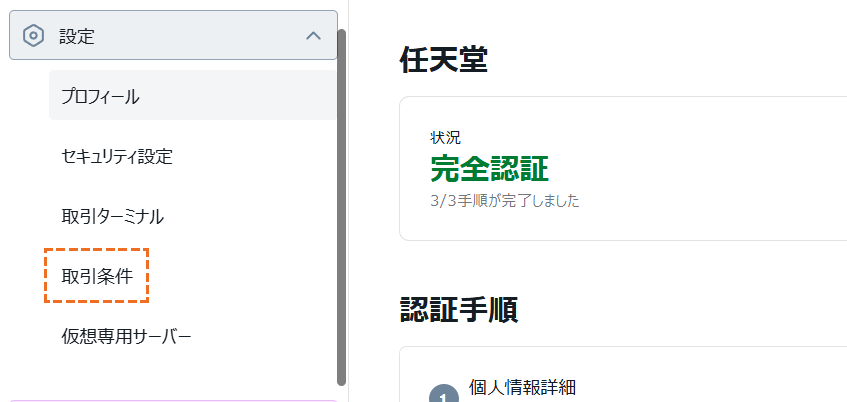Click the 完全認証 status text
Viewport: 847px width, 402px height.
pyautogui.click(x=489, y=169)
